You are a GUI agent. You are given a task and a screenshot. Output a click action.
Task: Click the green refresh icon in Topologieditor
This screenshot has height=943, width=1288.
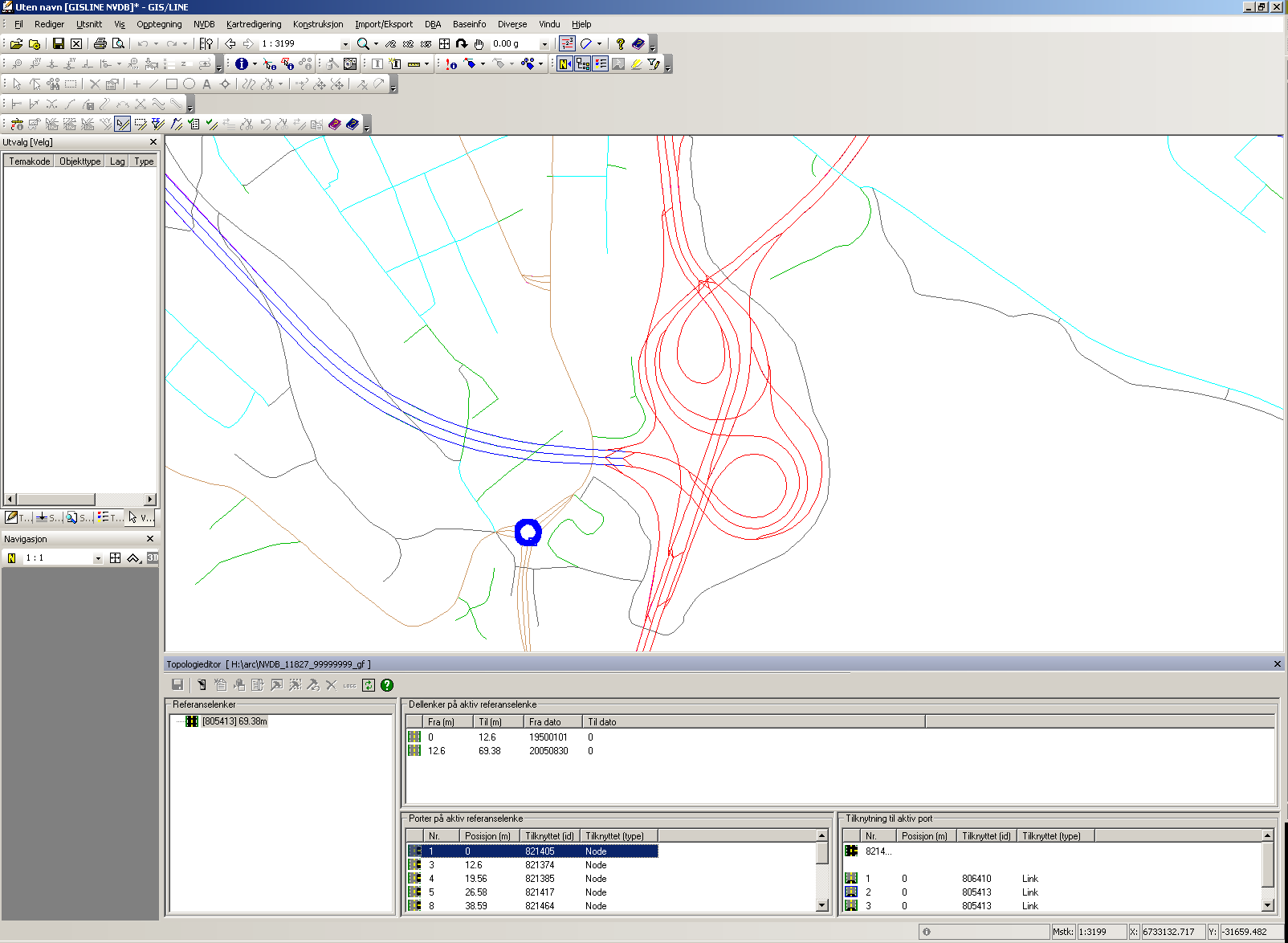369,684
